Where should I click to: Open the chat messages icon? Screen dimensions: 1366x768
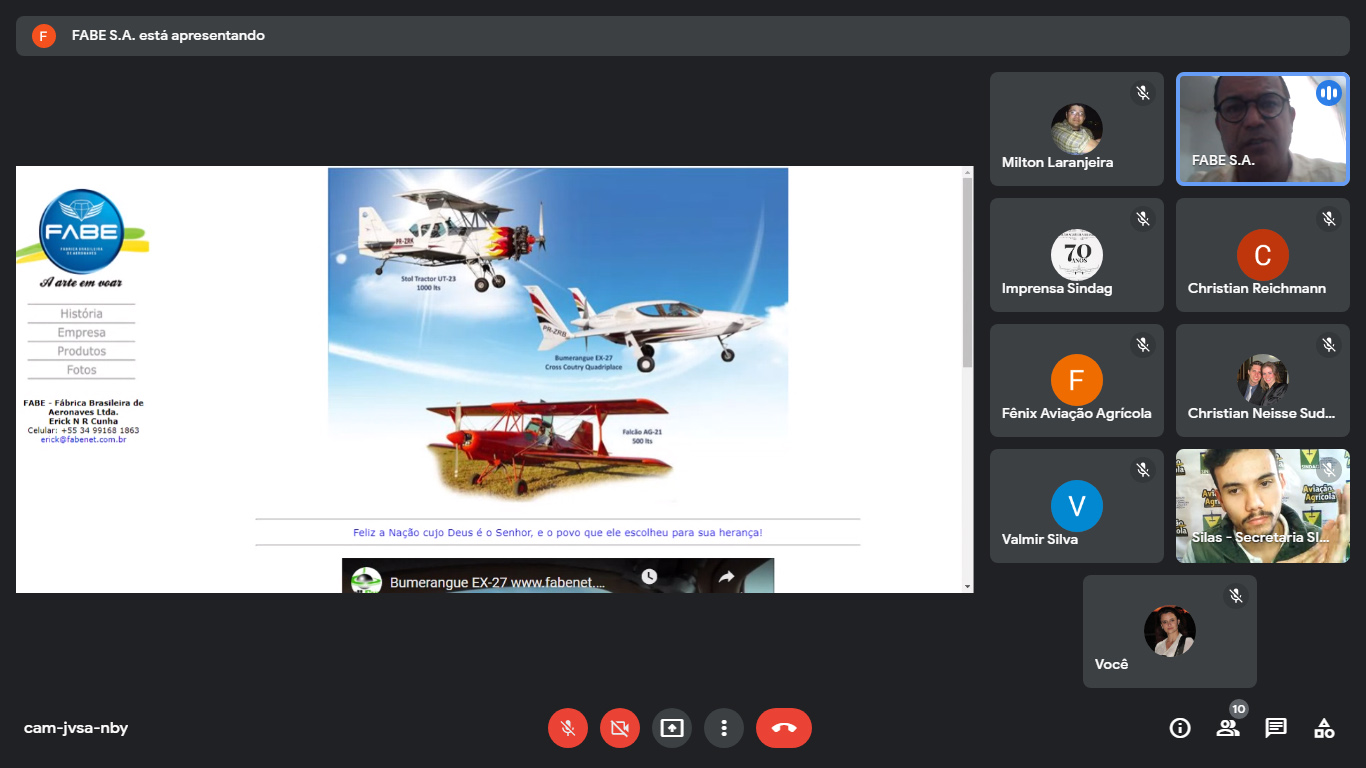(x=1276, y=728)
